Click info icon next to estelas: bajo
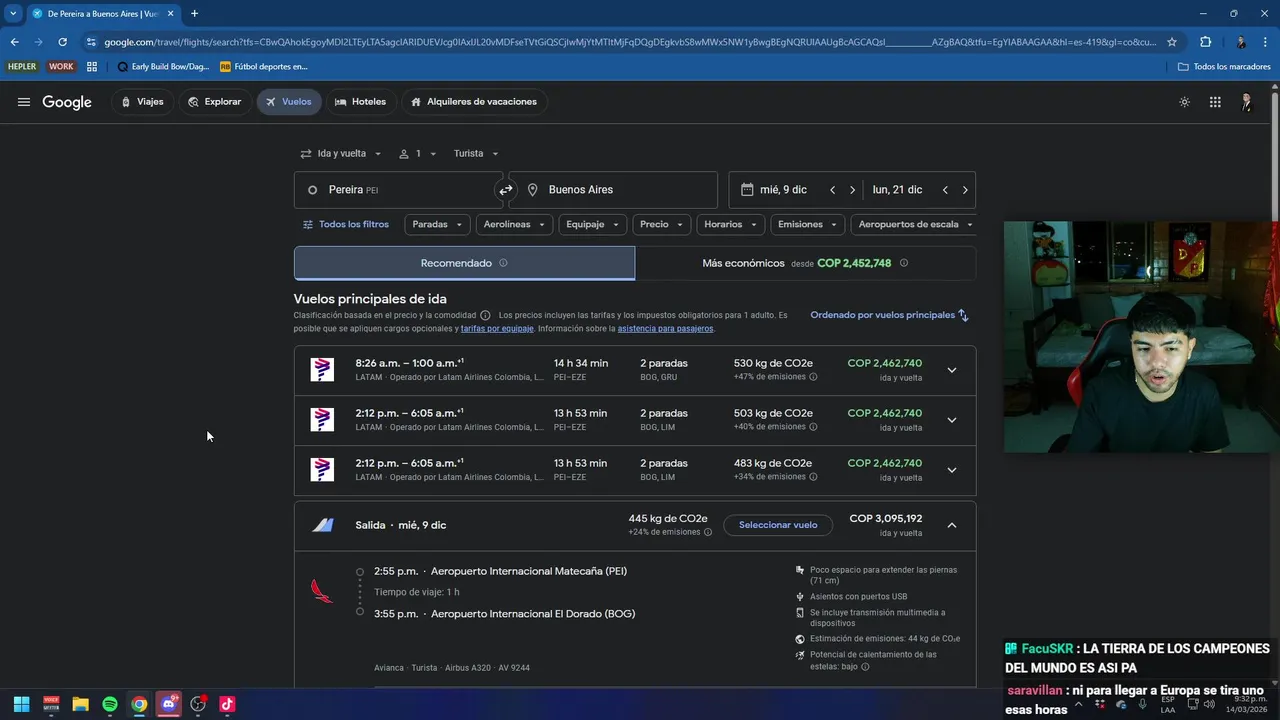The width and height of the screenshot is (1280, 720). click(x=865, y=667)
